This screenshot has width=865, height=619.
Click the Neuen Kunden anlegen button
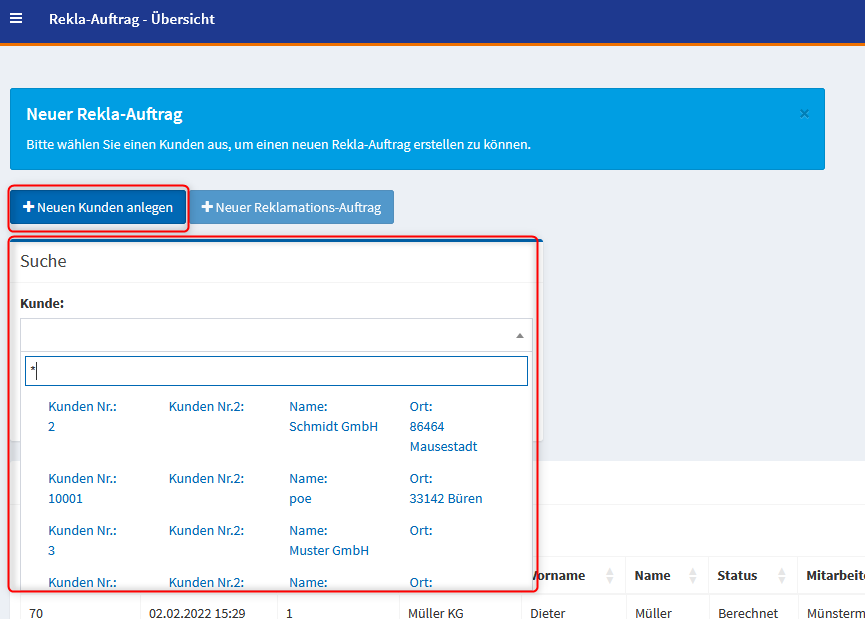[98, 208]
